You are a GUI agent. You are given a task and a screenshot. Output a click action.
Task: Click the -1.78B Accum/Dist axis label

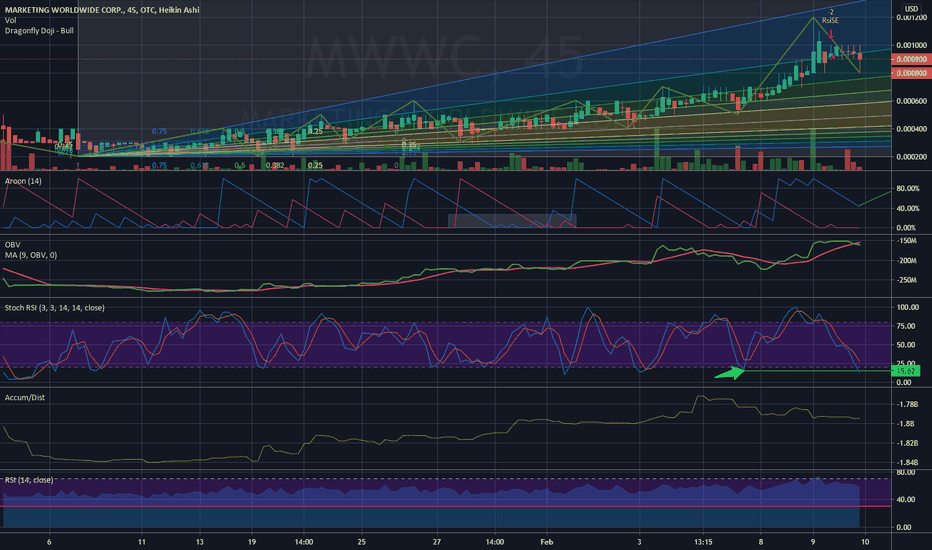pyautogui.click(x=907, y=404)
